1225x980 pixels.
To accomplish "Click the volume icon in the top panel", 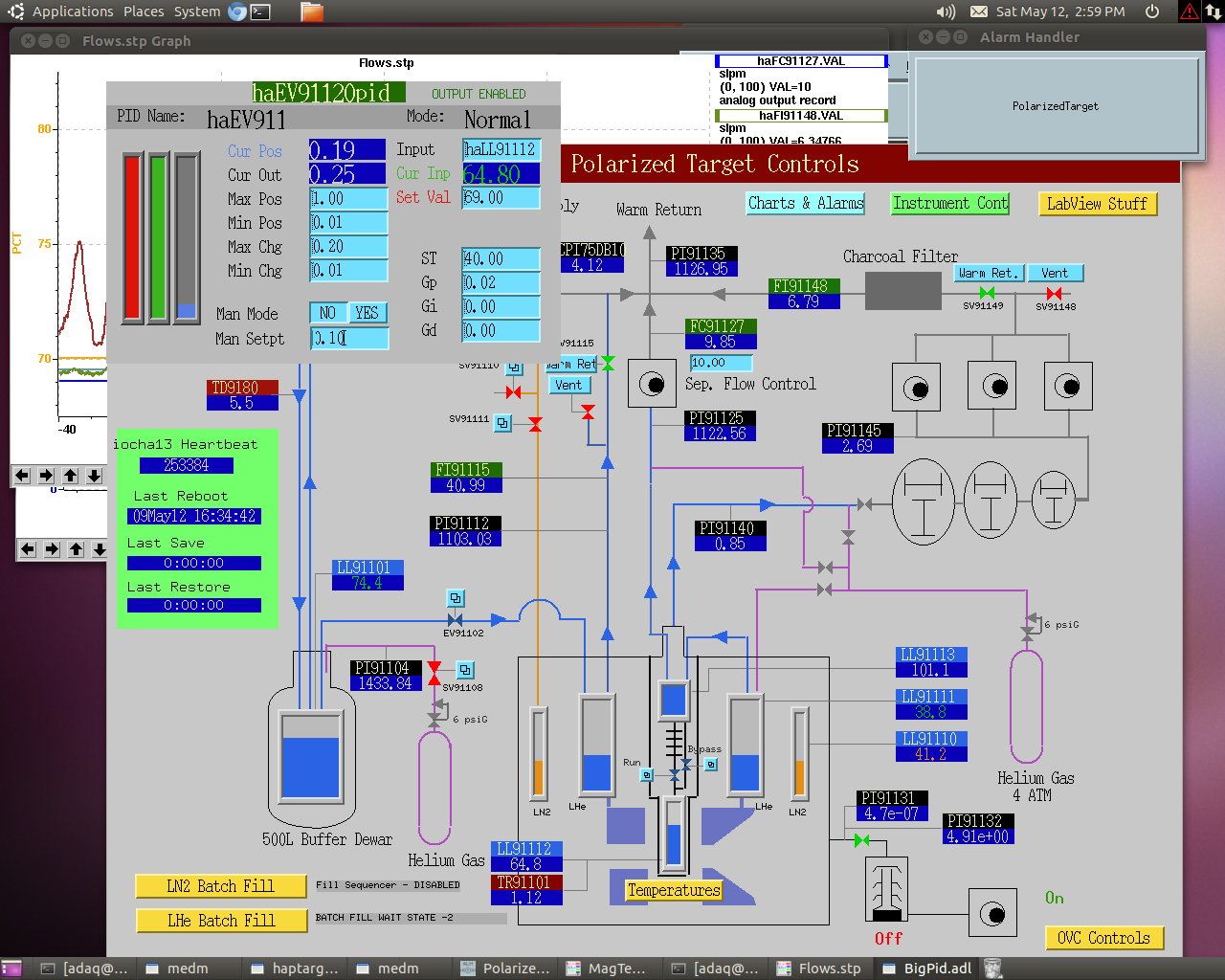I will pyautogui.click(x=946, y=11).
